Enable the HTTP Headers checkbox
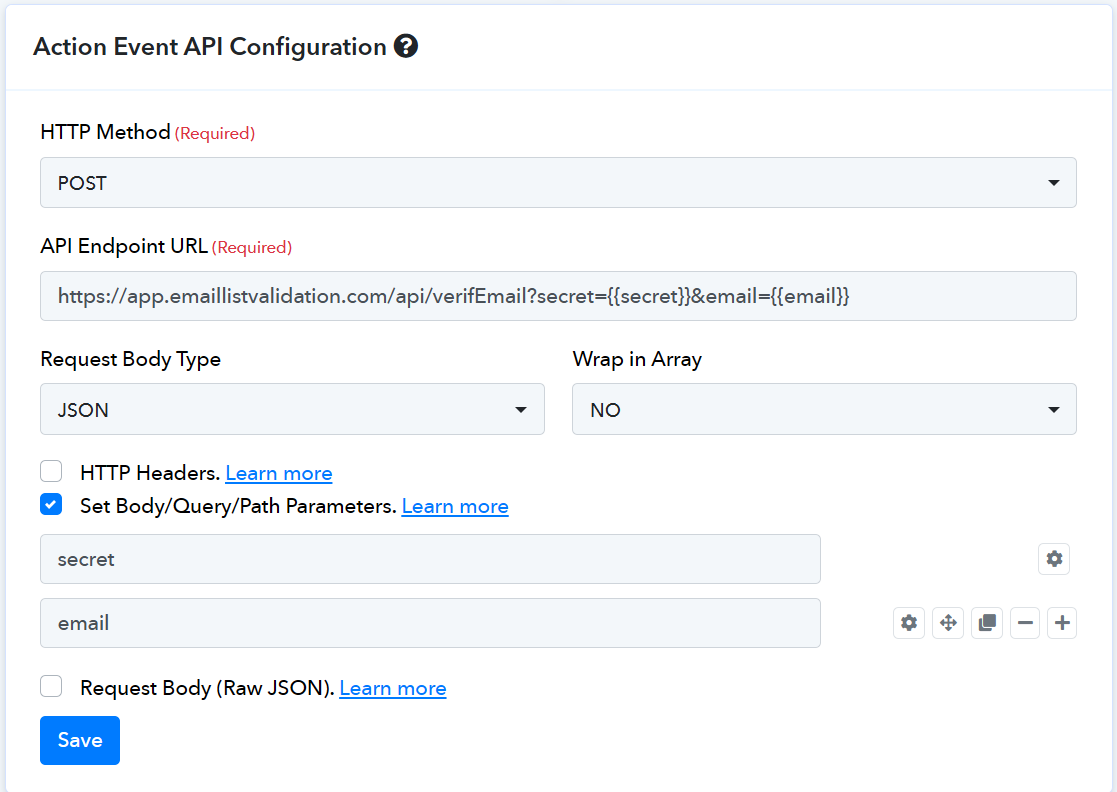 (51, 471)
